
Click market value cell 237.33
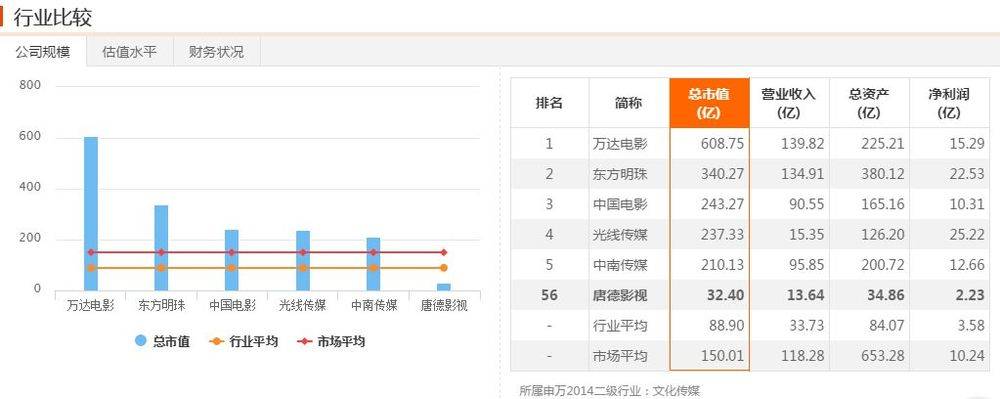(721, 235)
